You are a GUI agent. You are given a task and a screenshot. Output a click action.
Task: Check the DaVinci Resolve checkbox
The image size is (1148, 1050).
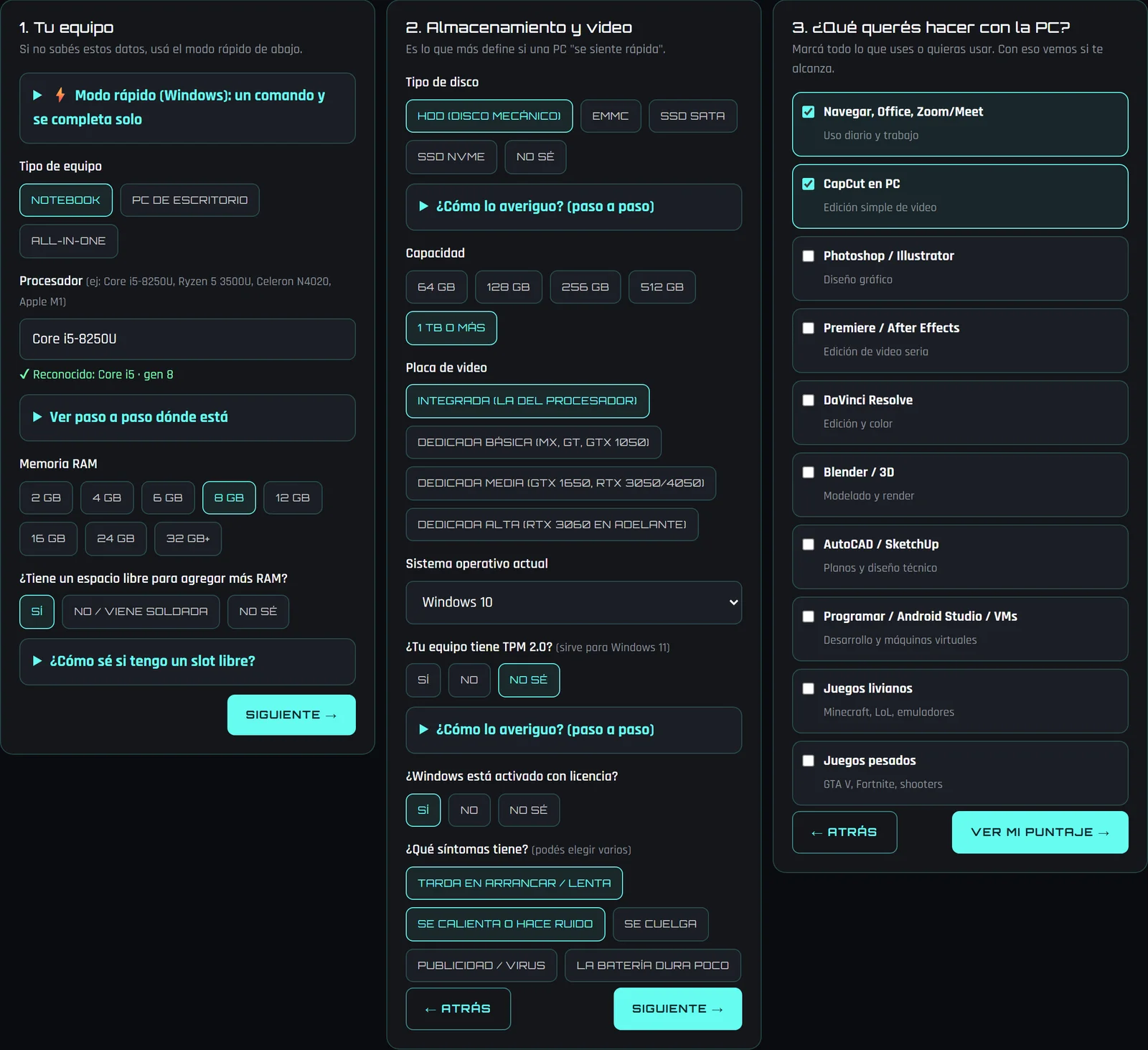click(808, 400)
